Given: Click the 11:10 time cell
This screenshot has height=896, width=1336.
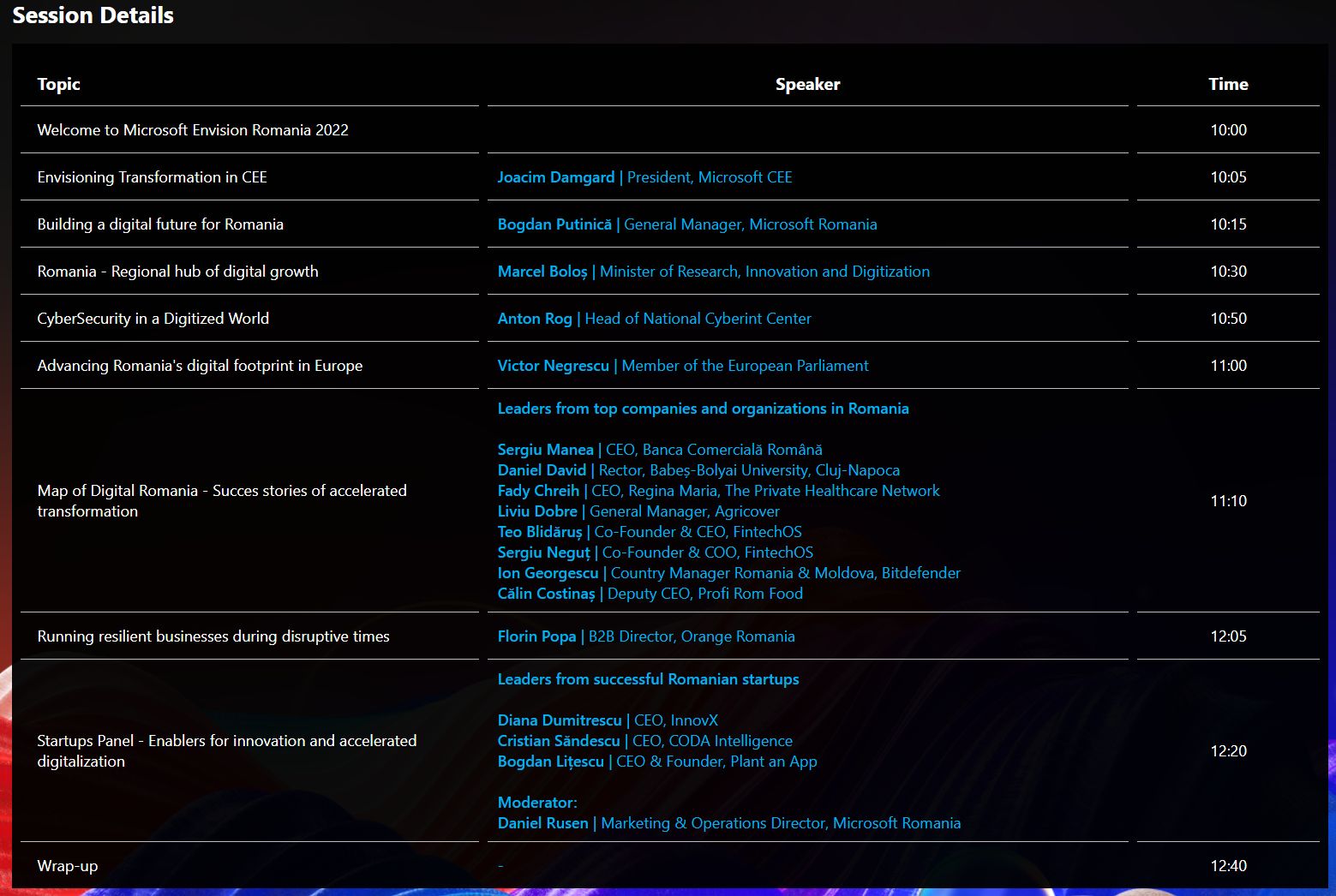Looking at the screenshot, I should (x=1228, y=501).
